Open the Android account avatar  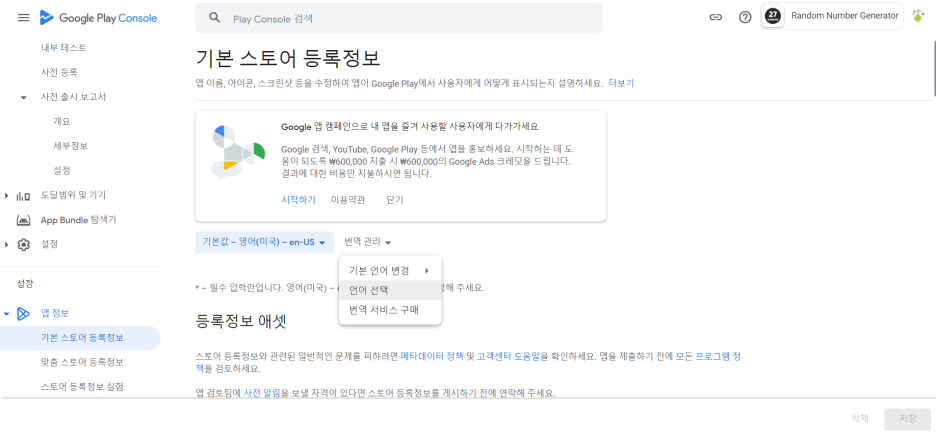point(918,17)
